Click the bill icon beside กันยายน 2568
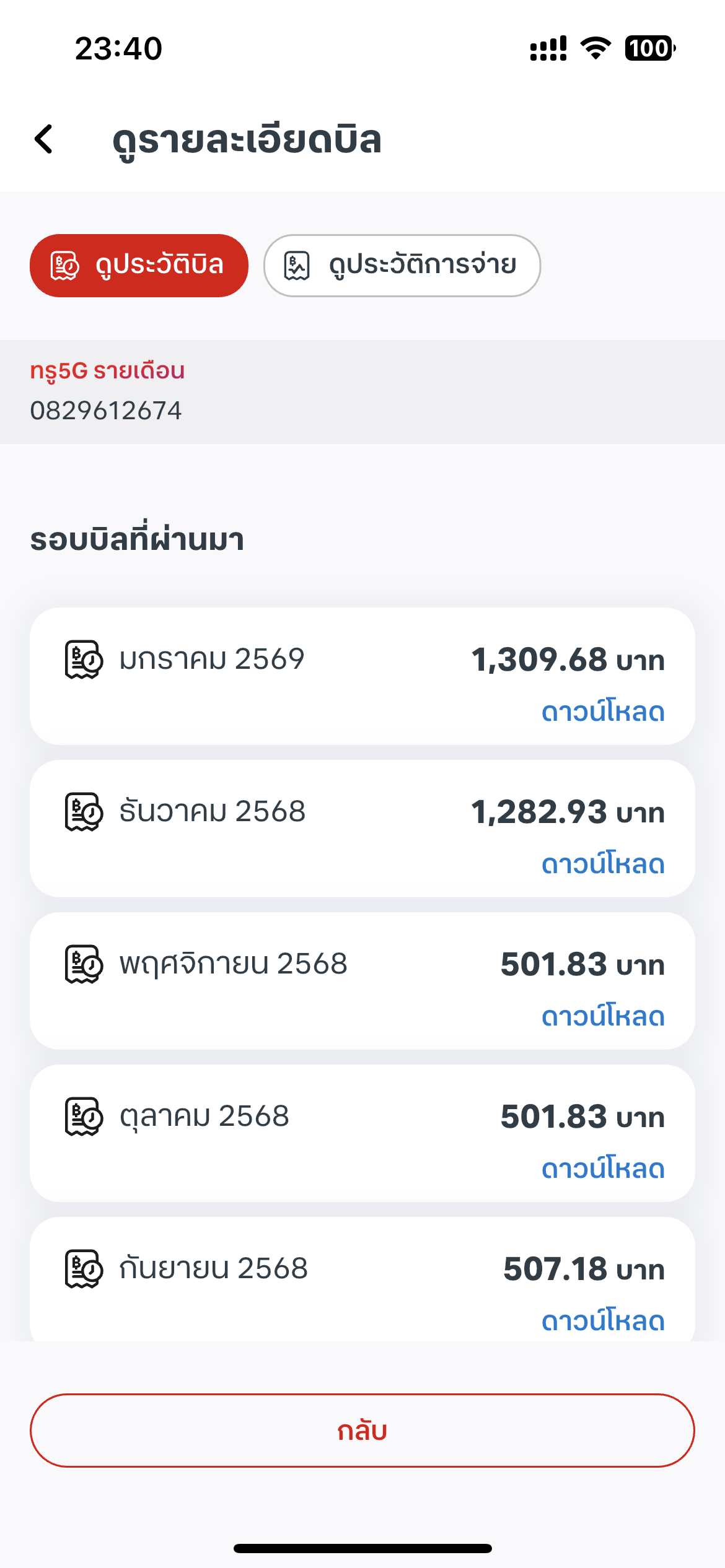This screenshot has width=725, height=1568. point(84,1269)
